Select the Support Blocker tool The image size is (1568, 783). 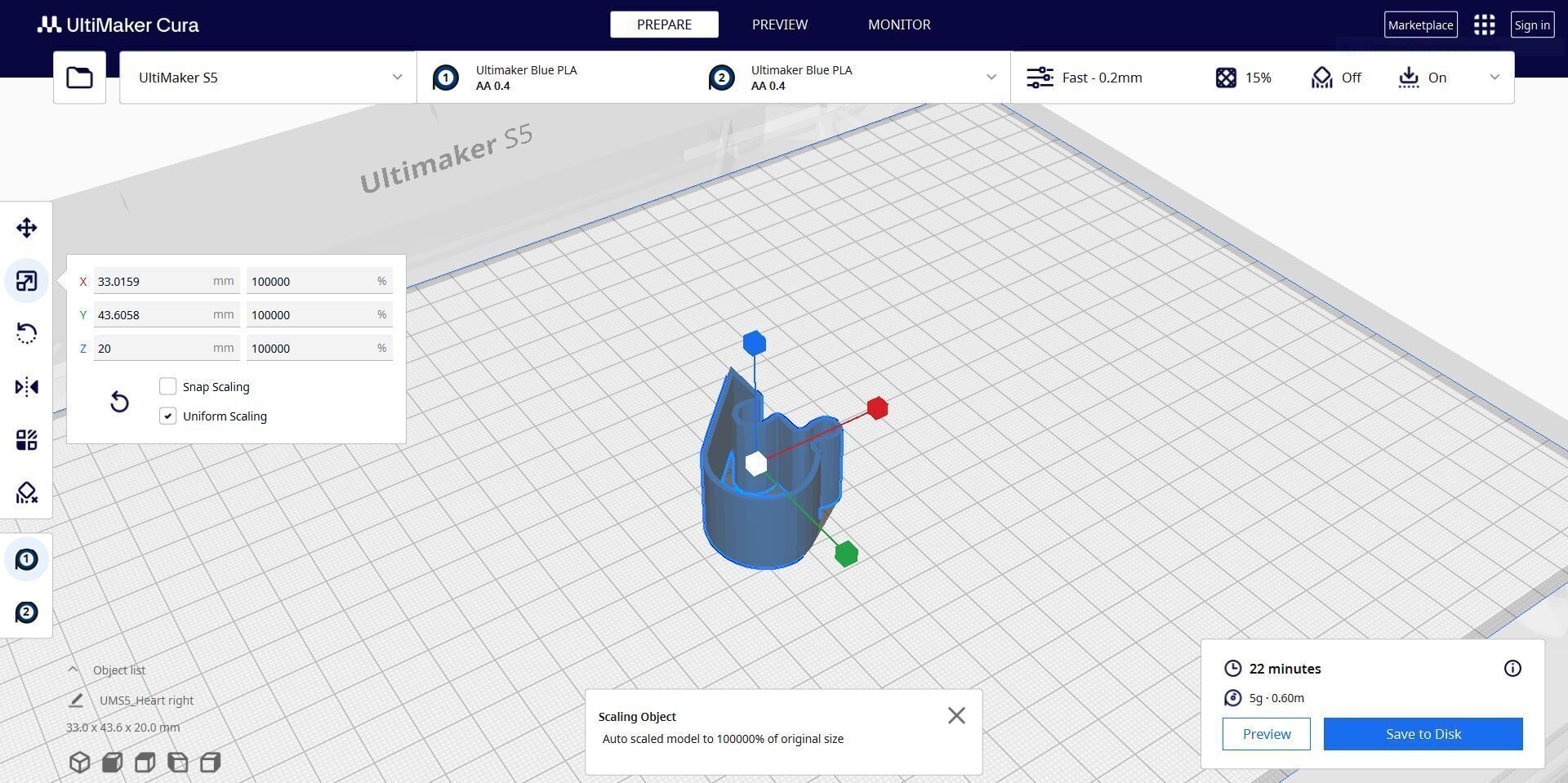(x=26, y=492)
